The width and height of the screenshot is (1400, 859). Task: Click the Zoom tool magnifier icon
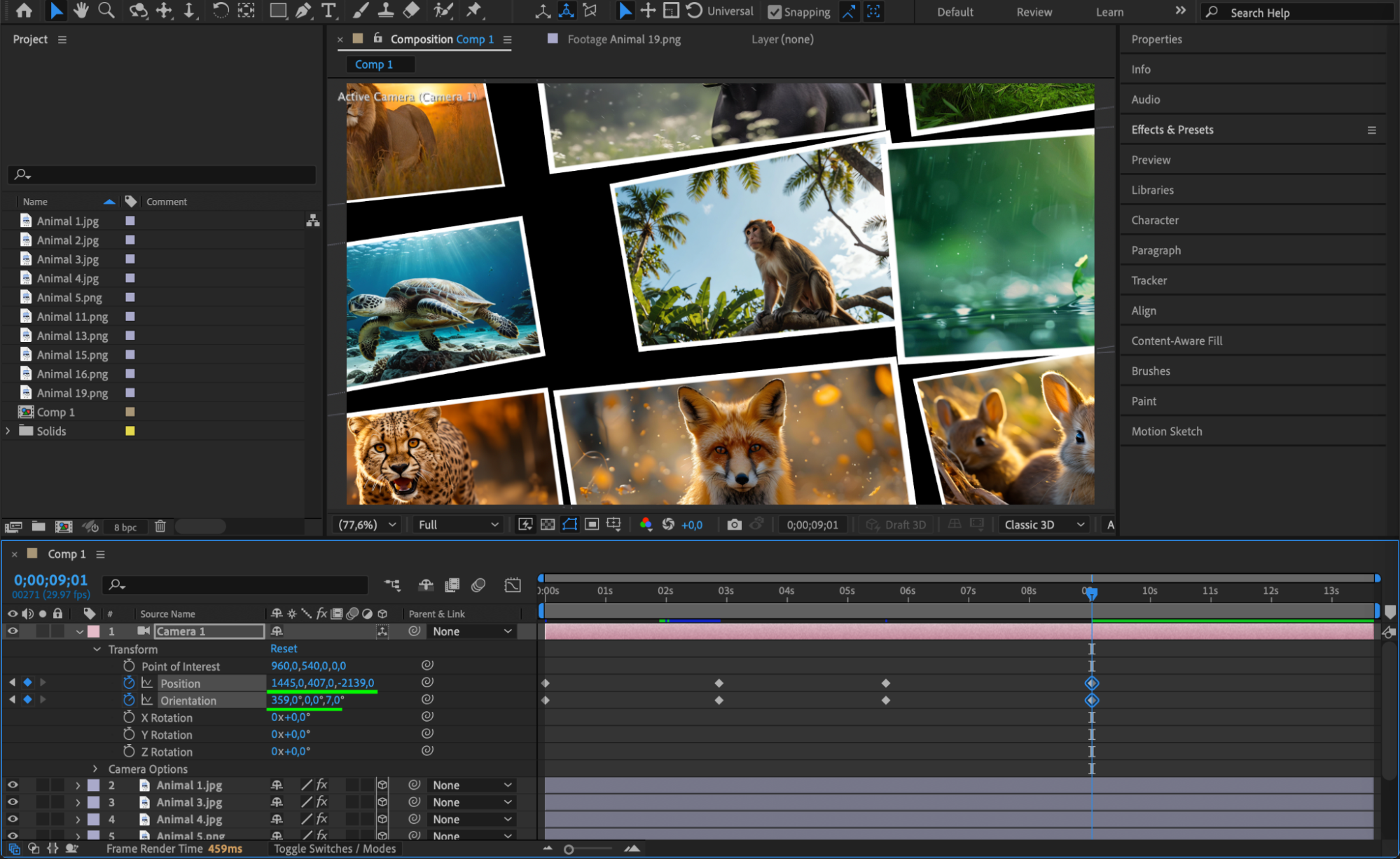[106, 11]
